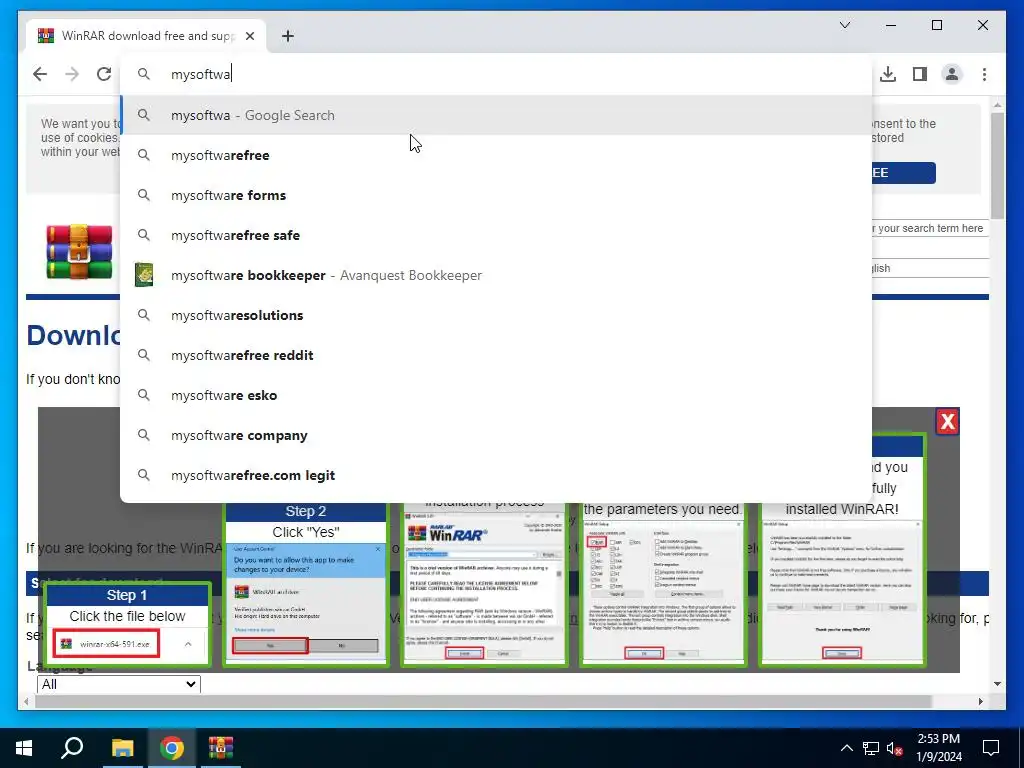Viewport: 1024px width, 768px height.
Task: Click the address bar text field
Action: pyautogui.click(x=496, y=74)
